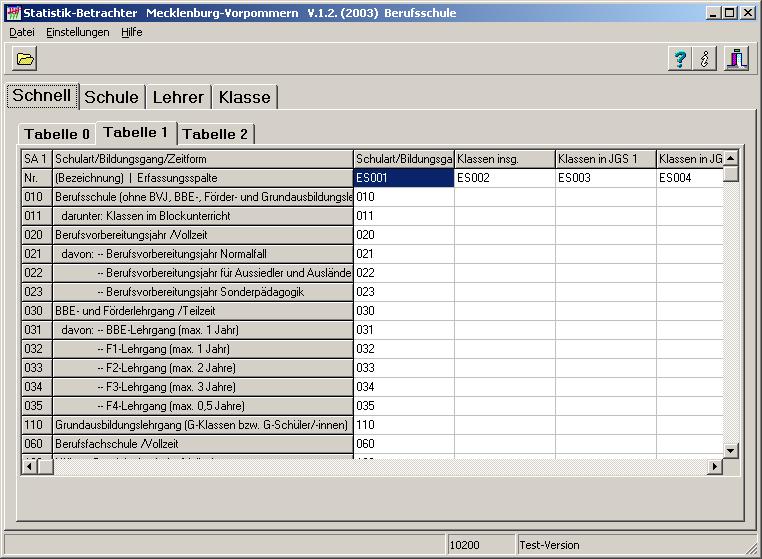Select the Tabelle 0 tab
This screenshot has width=762, height=559.
click(57, 134)
